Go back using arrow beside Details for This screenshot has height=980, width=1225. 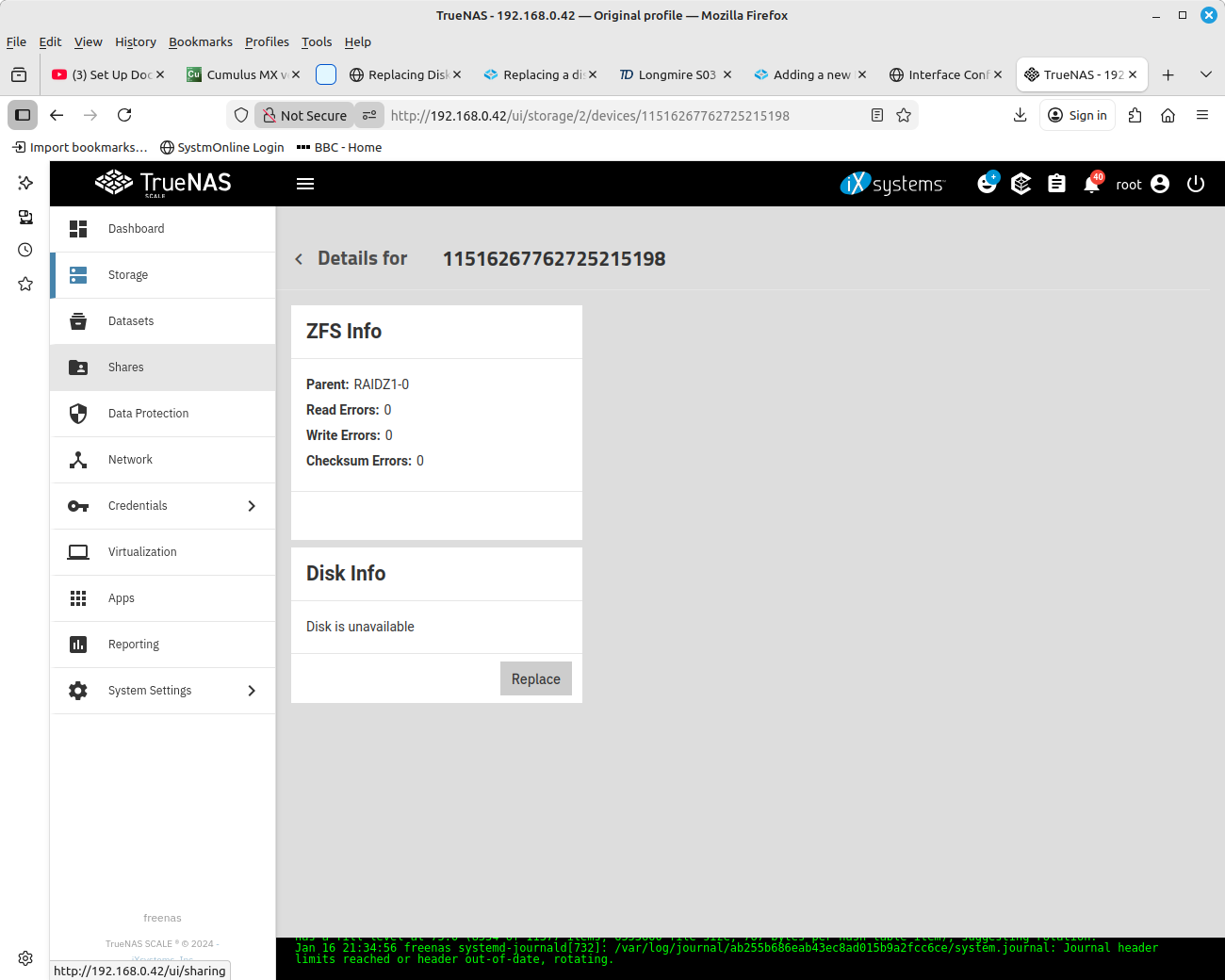[x=299, y=259]
